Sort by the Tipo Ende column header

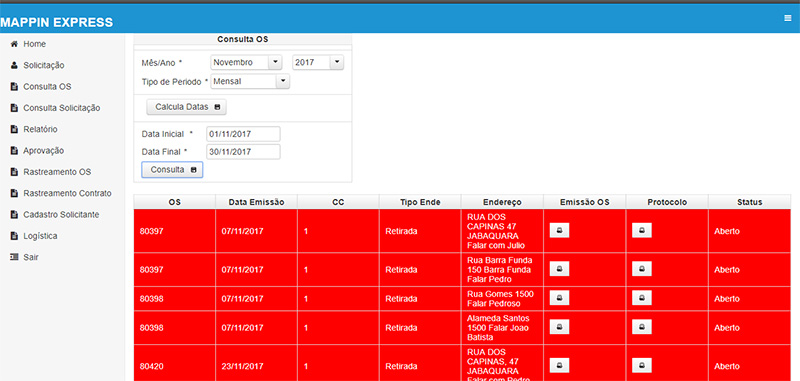click(x=420, y=202)
